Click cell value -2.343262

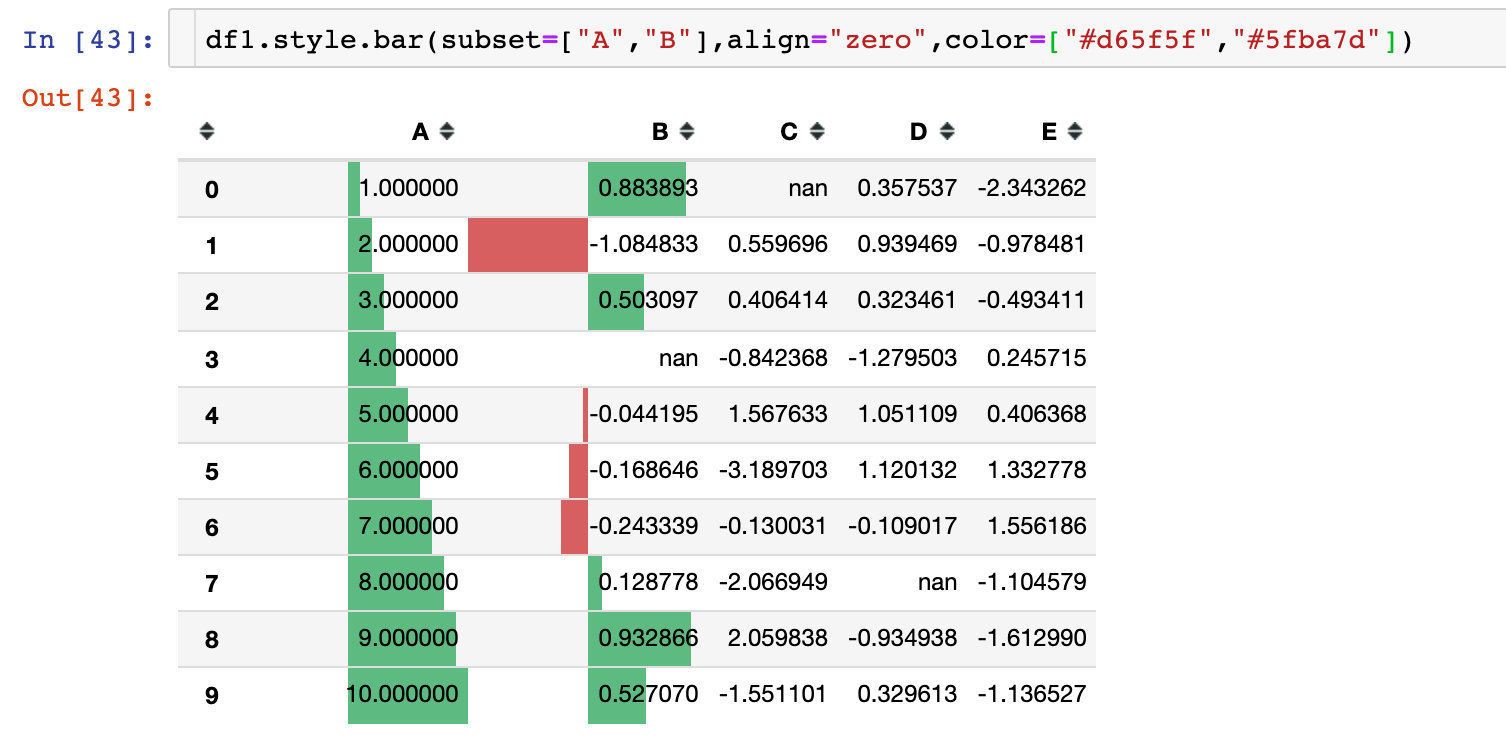click(1032, 188)
